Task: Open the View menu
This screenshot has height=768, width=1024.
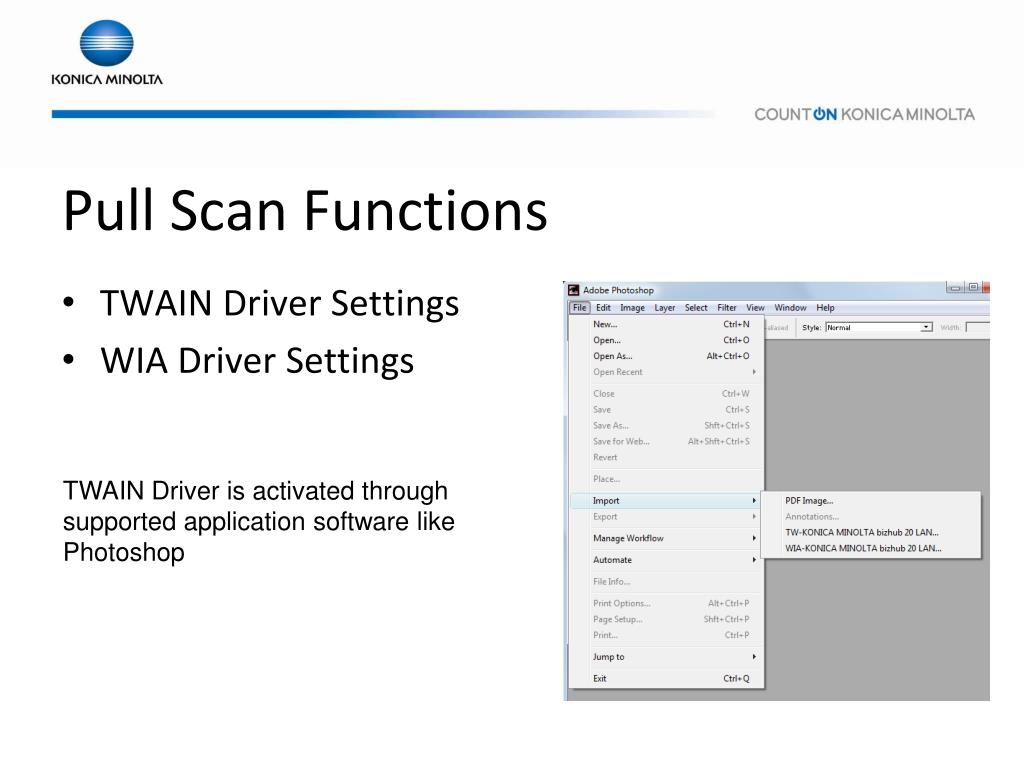Action: point(756,308)
